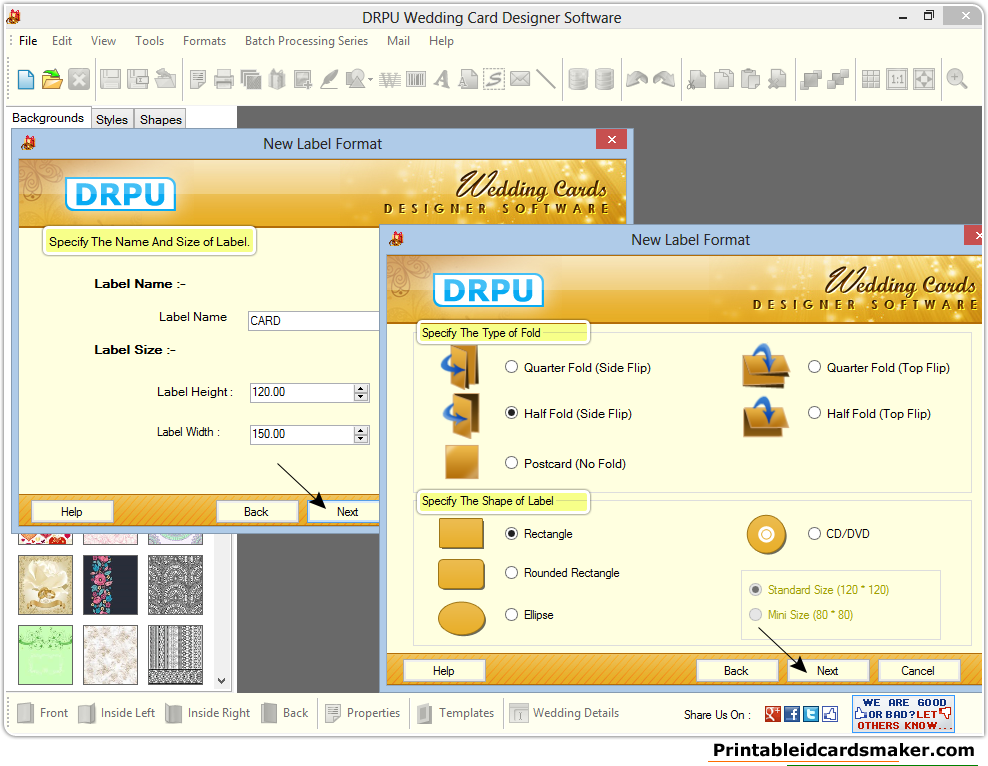This screenshot has width=988, height=766.
Task: Select Quarter Fold (Side Flip) option
Action: [511, 367]
